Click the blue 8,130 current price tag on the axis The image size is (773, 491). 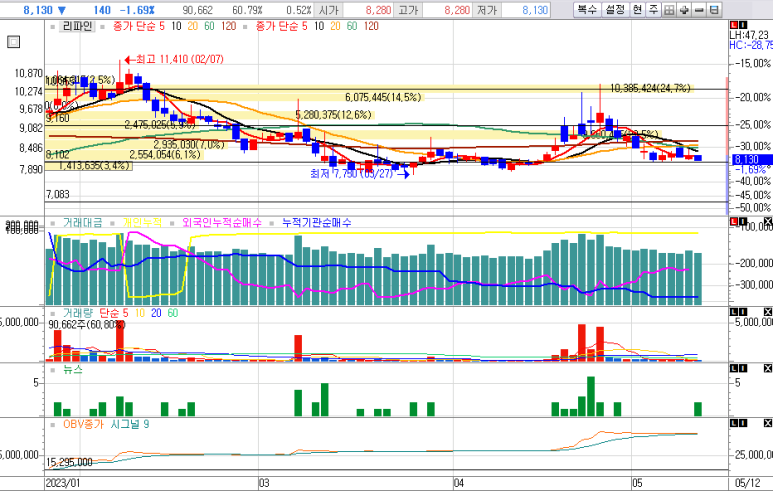point(751,160)
